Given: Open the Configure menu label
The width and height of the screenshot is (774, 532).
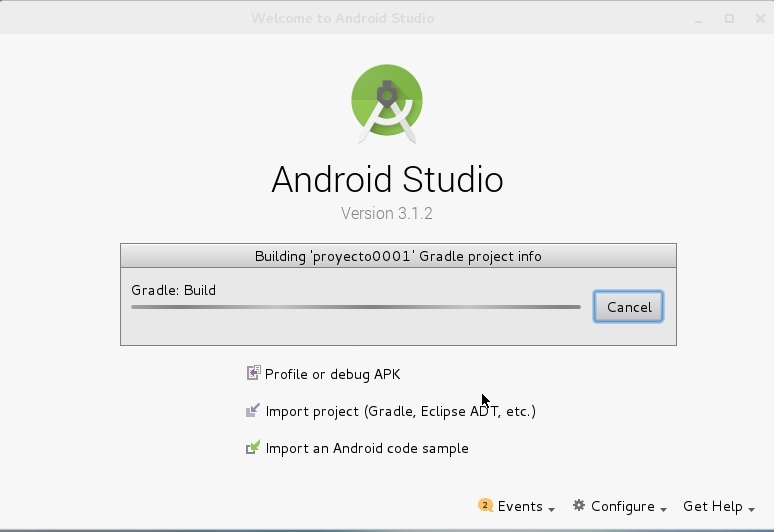Looking at the screenshot, I should click(622, 507).
